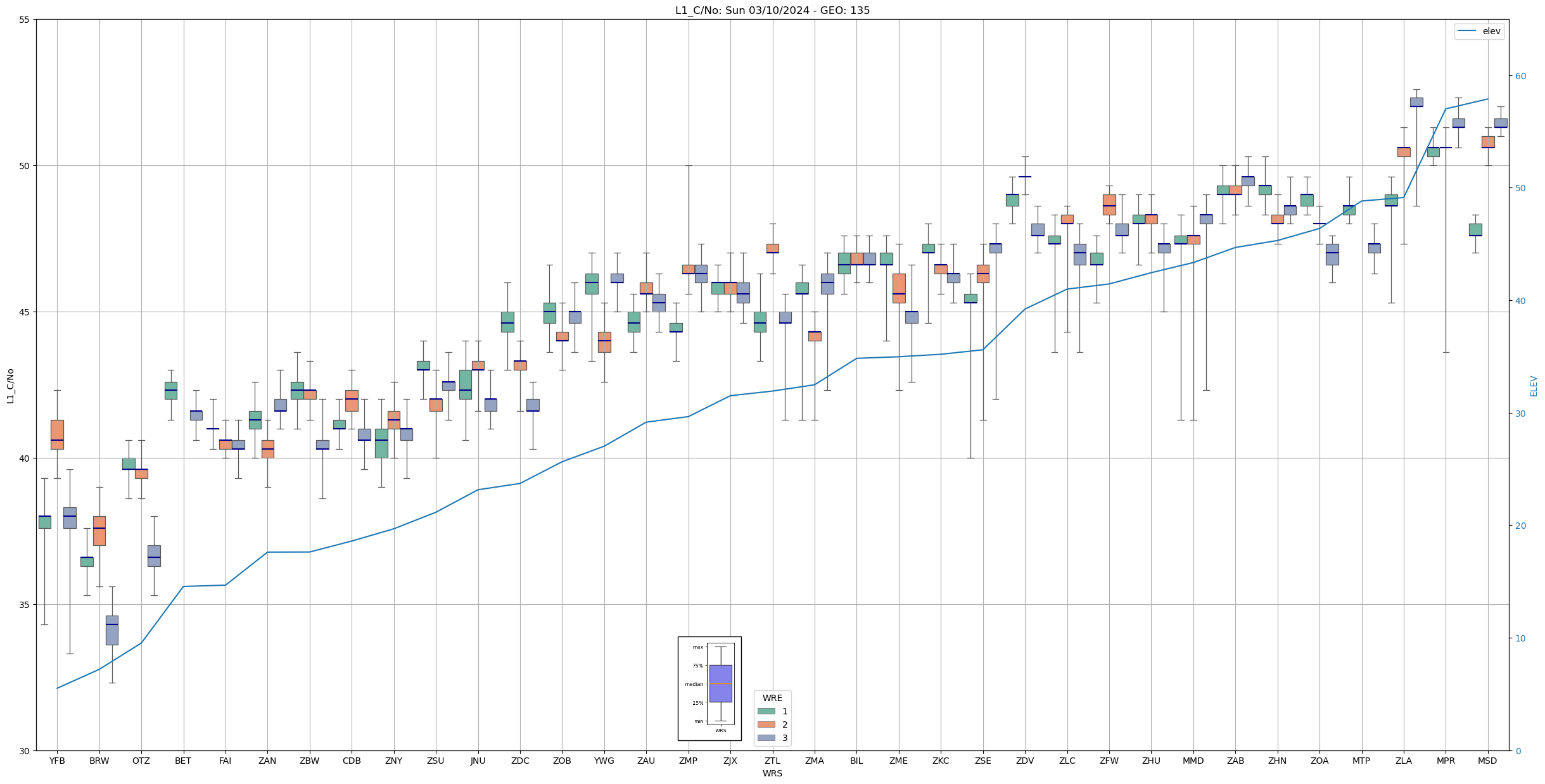Click the blue-gray WRE 3 legend swatch
Image resolution: width=1545 pixels, height=784 pixels.
click(766, 738)
